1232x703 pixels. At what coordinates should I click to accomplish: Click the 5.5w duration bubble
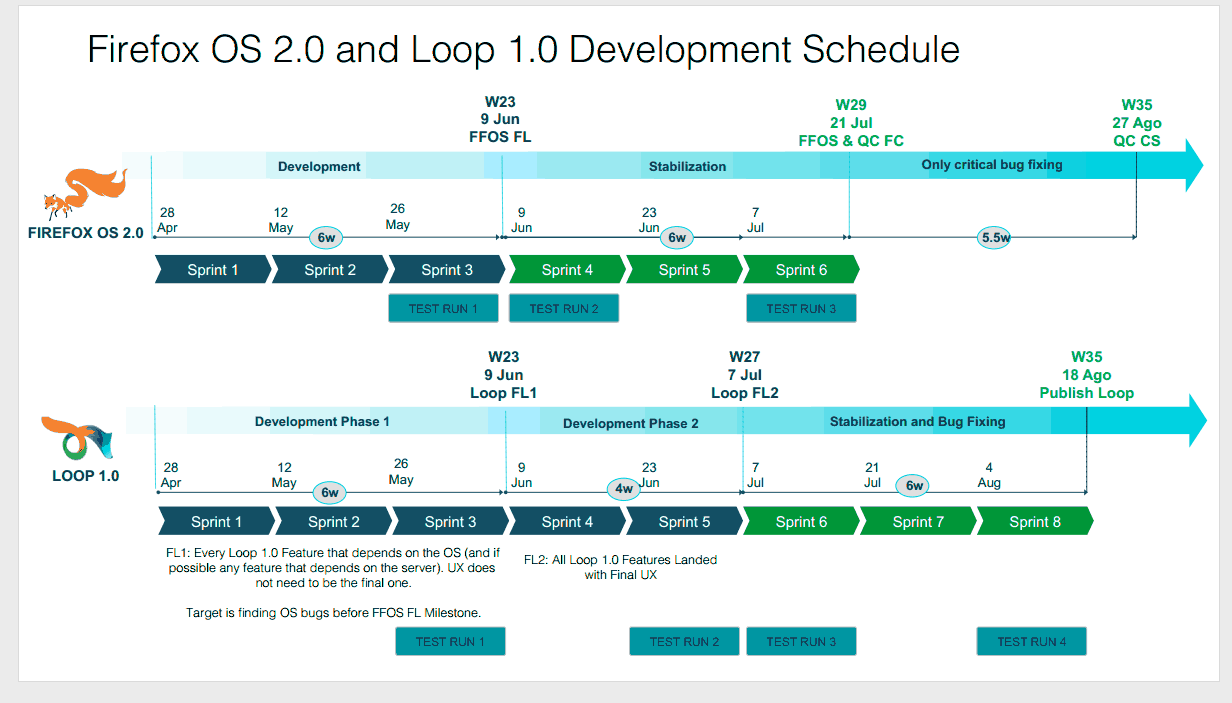click(x=995, y=238)
